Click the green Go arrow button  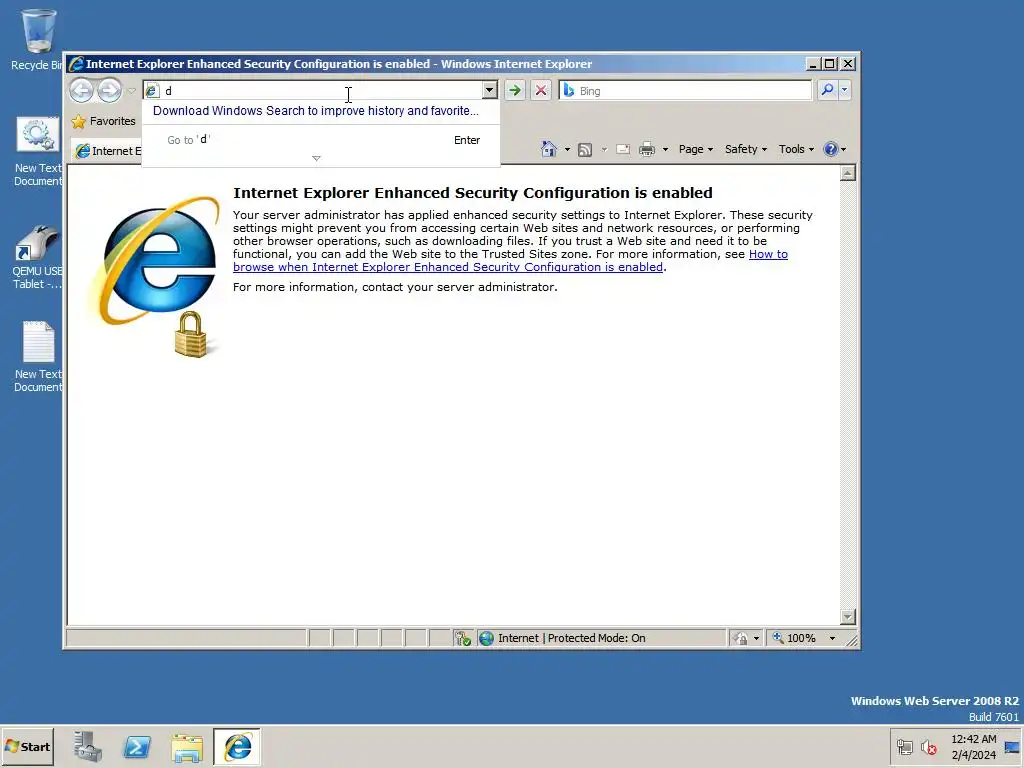coord(515,90)
